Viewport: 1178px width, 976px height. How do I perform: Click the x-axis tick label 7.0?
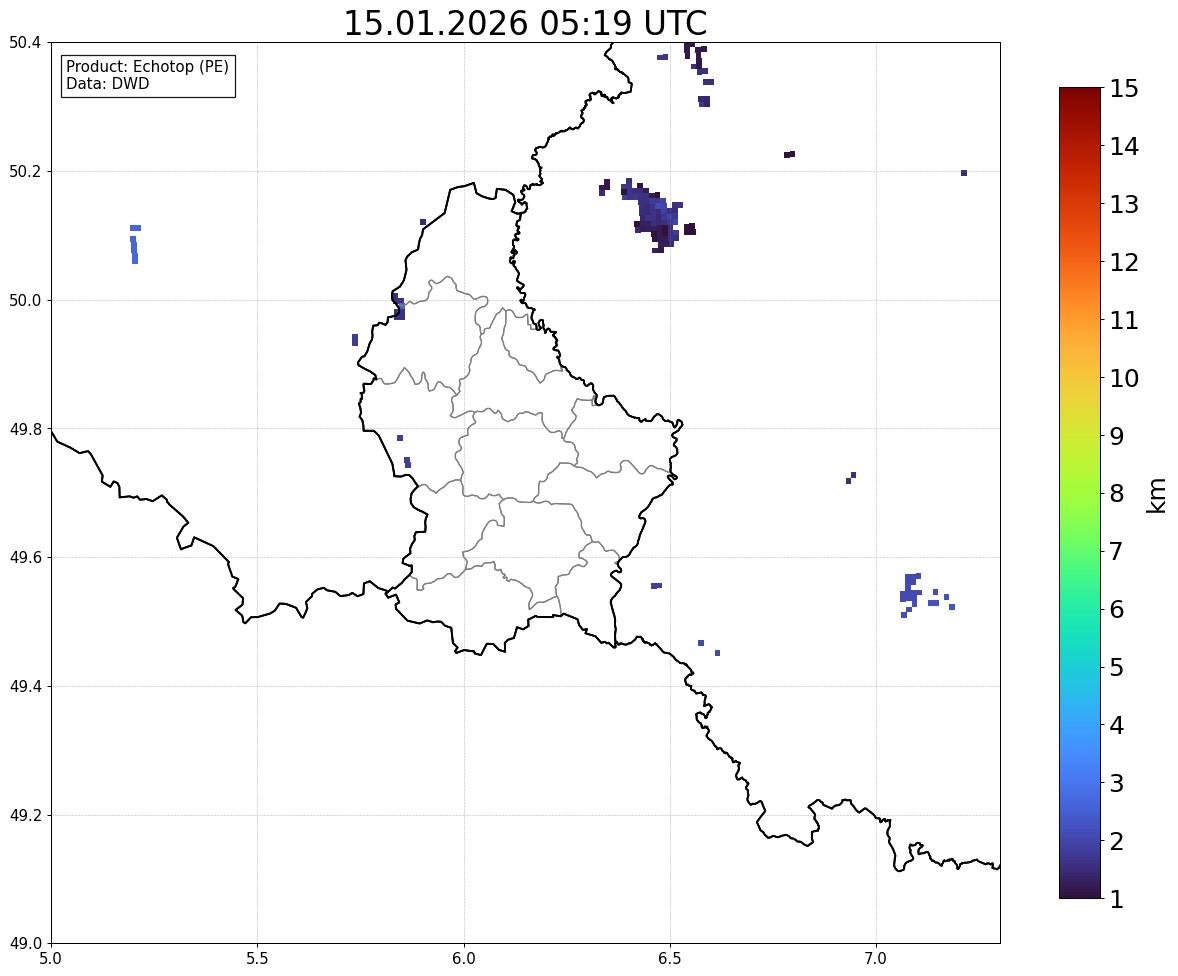click(x=877, y=959)
